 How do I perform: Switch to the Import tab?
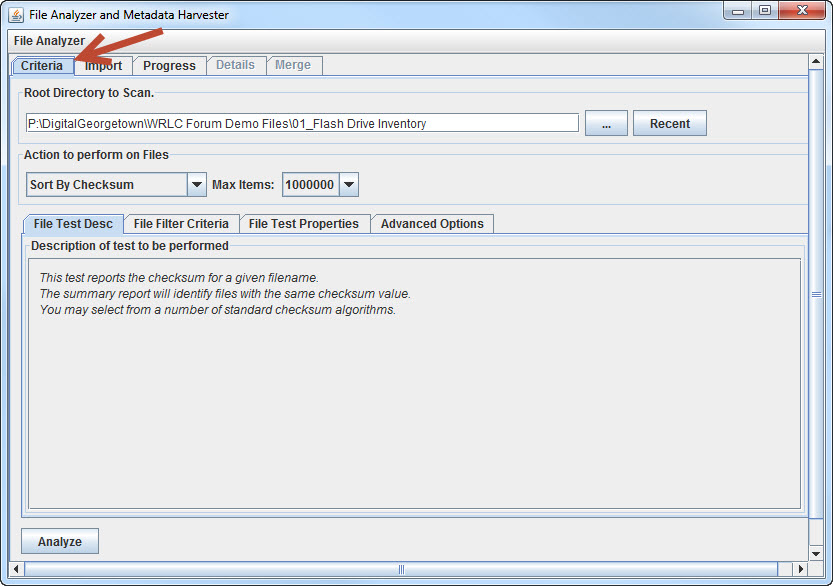click(103, 66)
